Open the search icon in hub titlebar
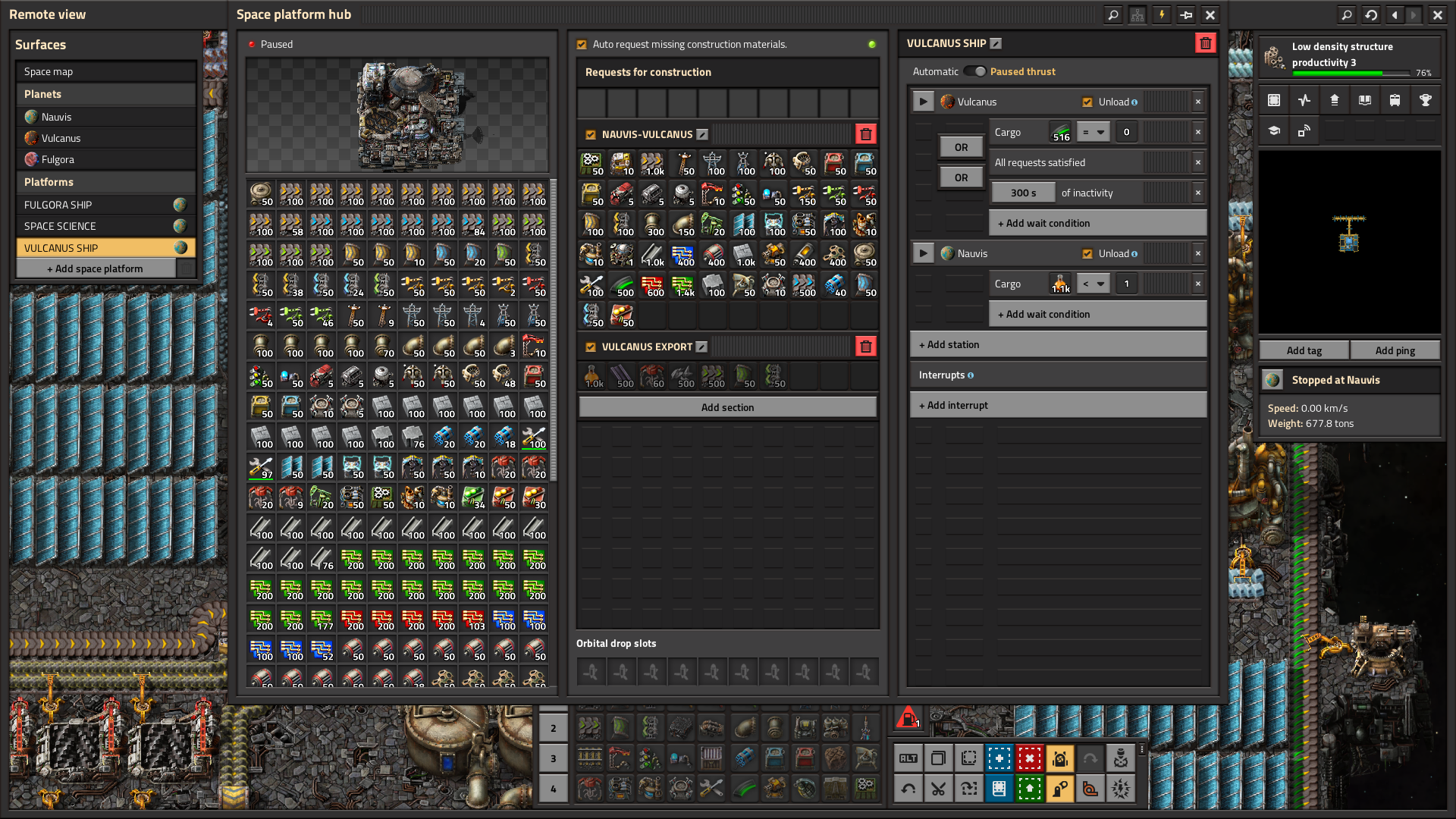Screen dimensions: 1456x819 (1112, 14)
